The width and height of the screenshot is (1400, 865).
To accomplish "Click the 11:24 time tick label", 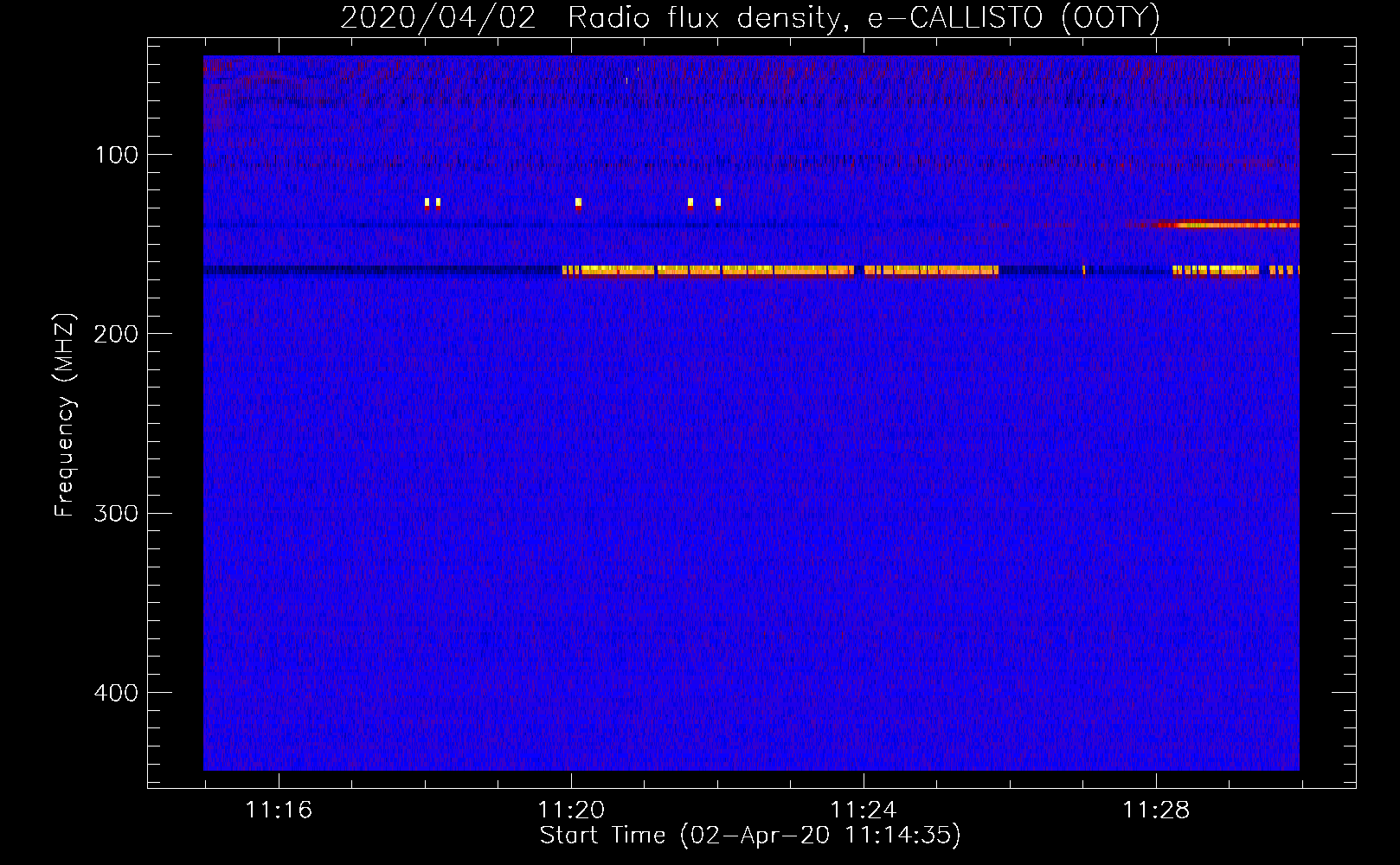I will (864, 811).
